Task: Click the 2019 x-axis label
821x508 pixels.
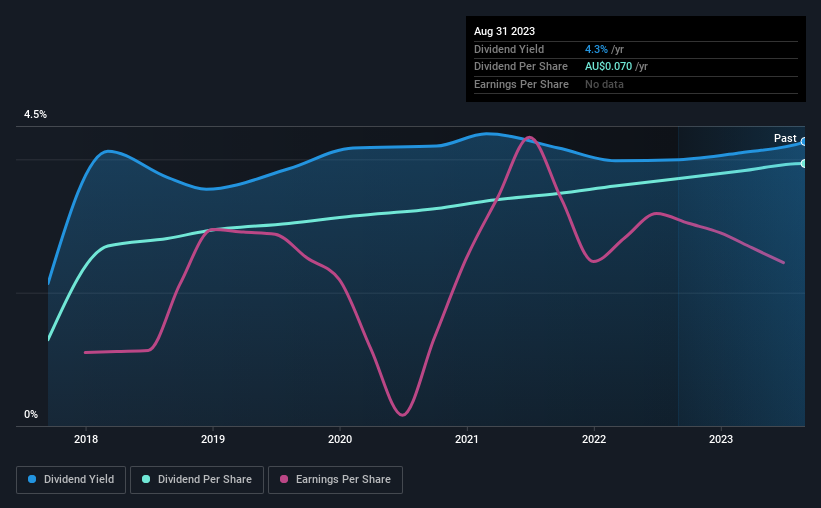Action: coord(213,439)
